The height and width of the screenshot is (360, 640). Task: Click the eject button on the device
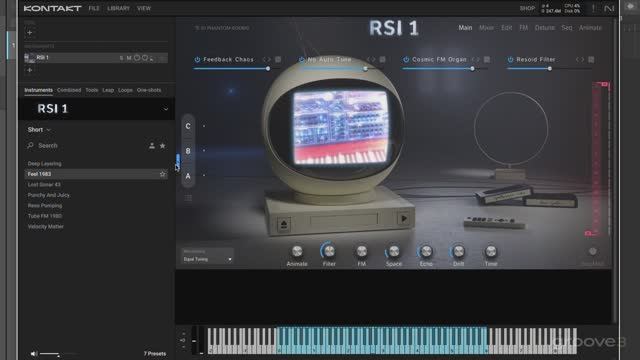[284, 224]
